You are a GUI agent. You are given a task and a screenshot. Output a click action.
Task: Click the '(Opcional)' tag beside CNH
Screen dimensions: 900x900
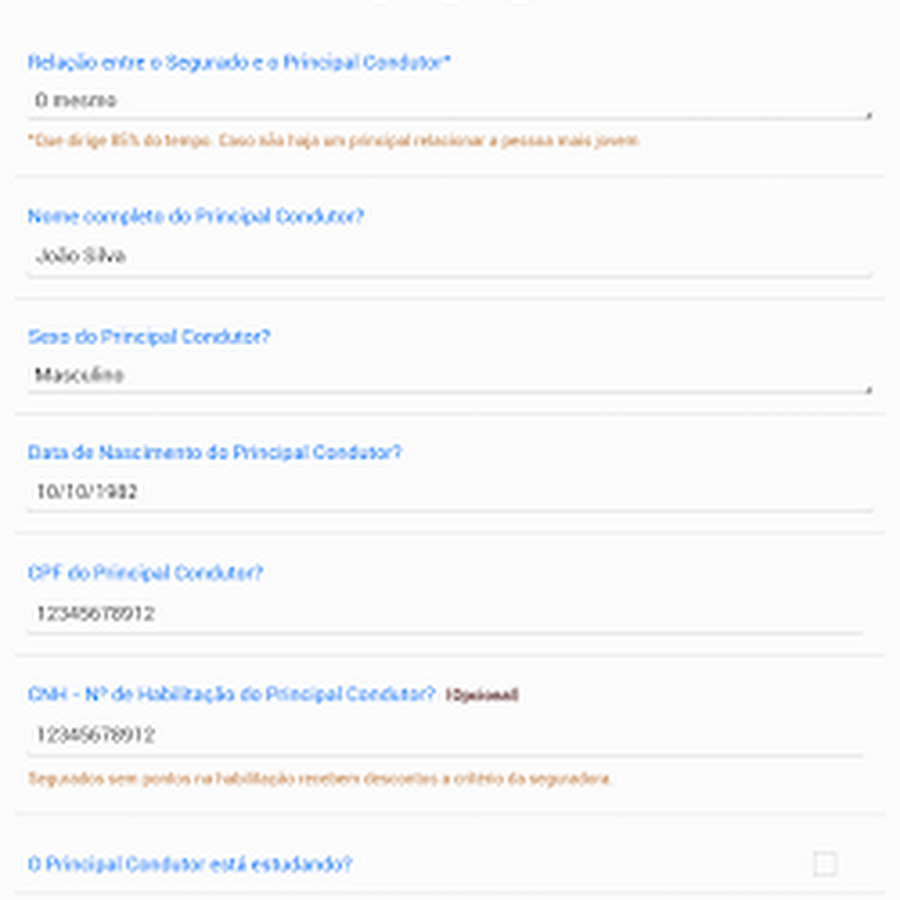point(482,694)
